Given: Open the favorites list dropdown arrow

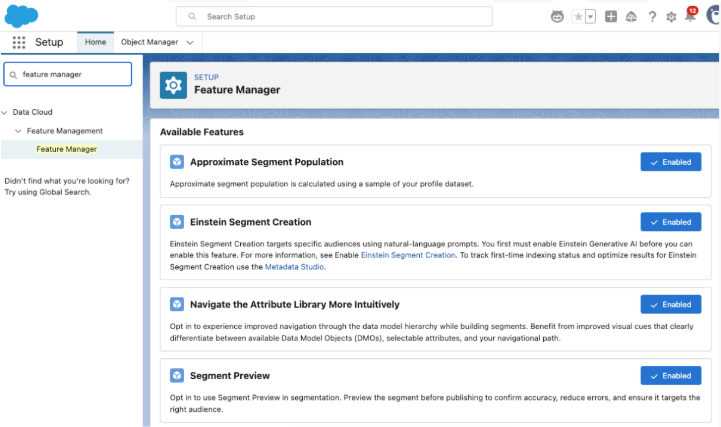Looking at the screenshot, I should 590,17.
